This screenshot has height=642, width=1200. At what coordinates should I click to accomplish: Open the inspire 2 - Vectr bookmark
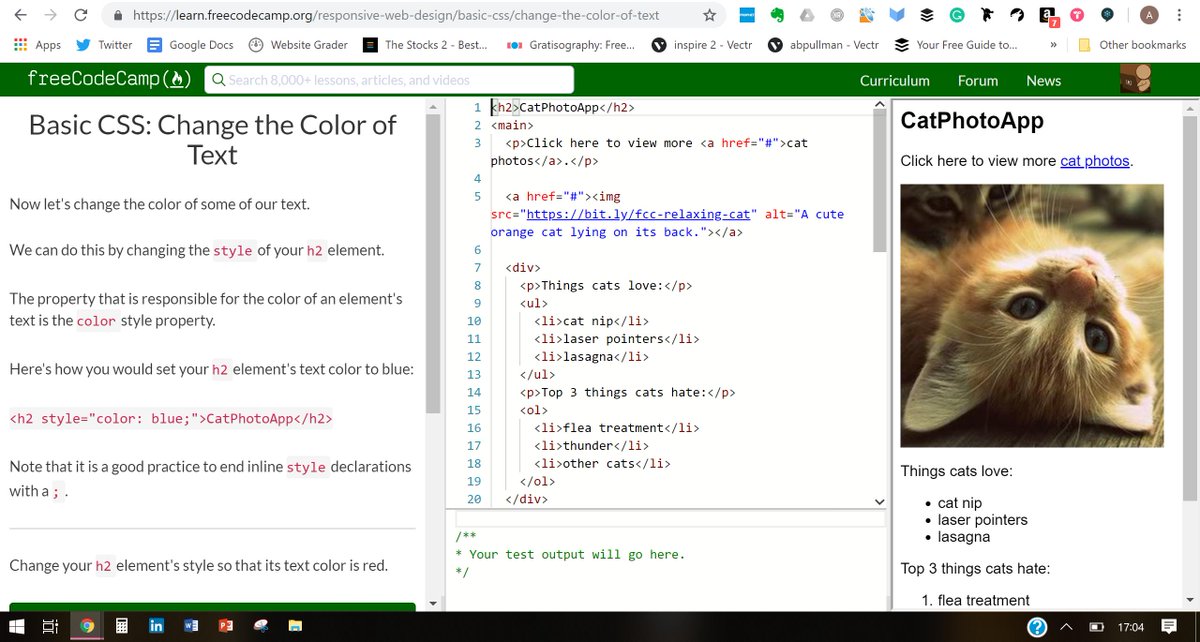[x=701, y=45]
